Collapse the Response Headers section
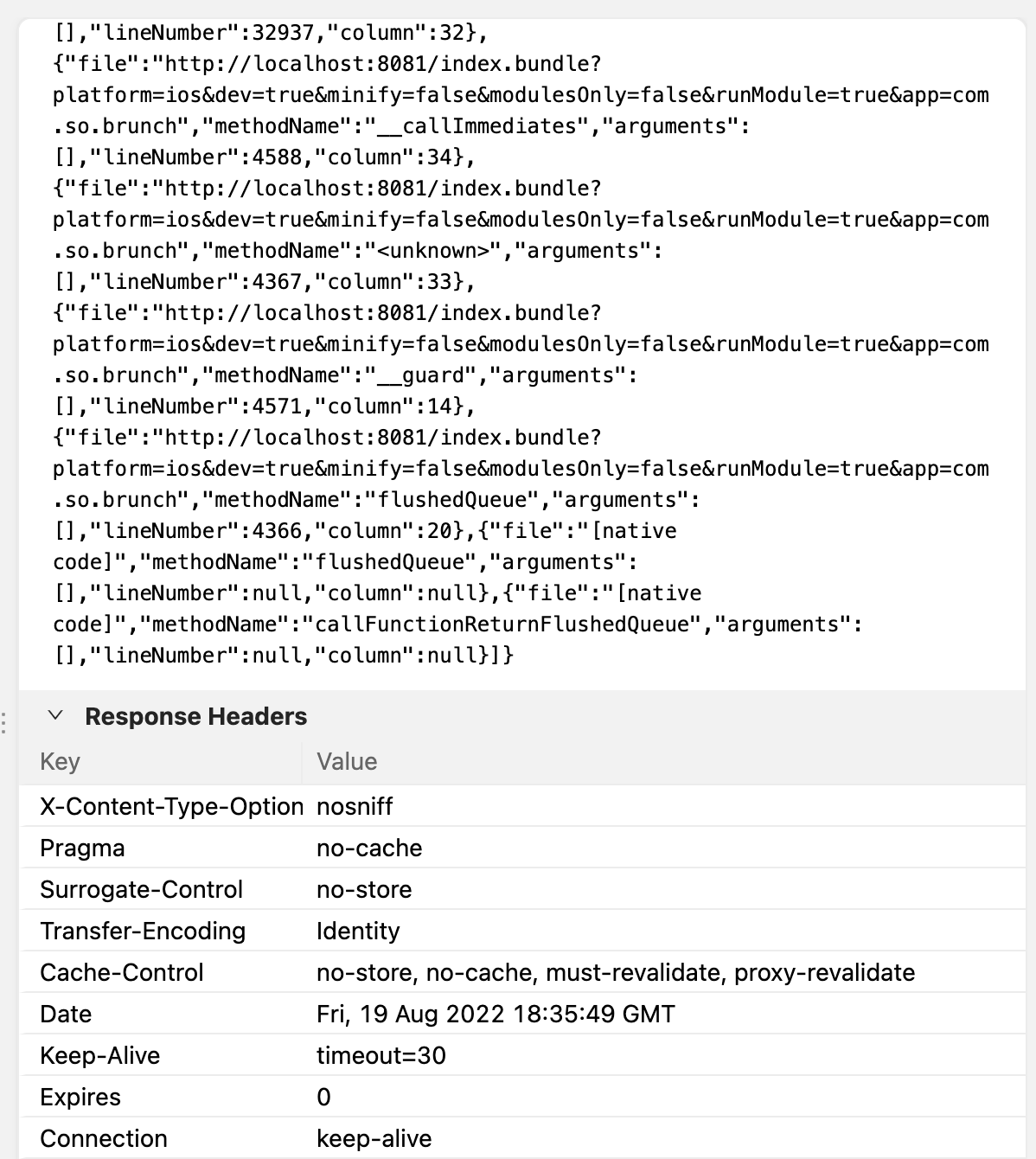1036x1159 pixels. tap(57, 716)
